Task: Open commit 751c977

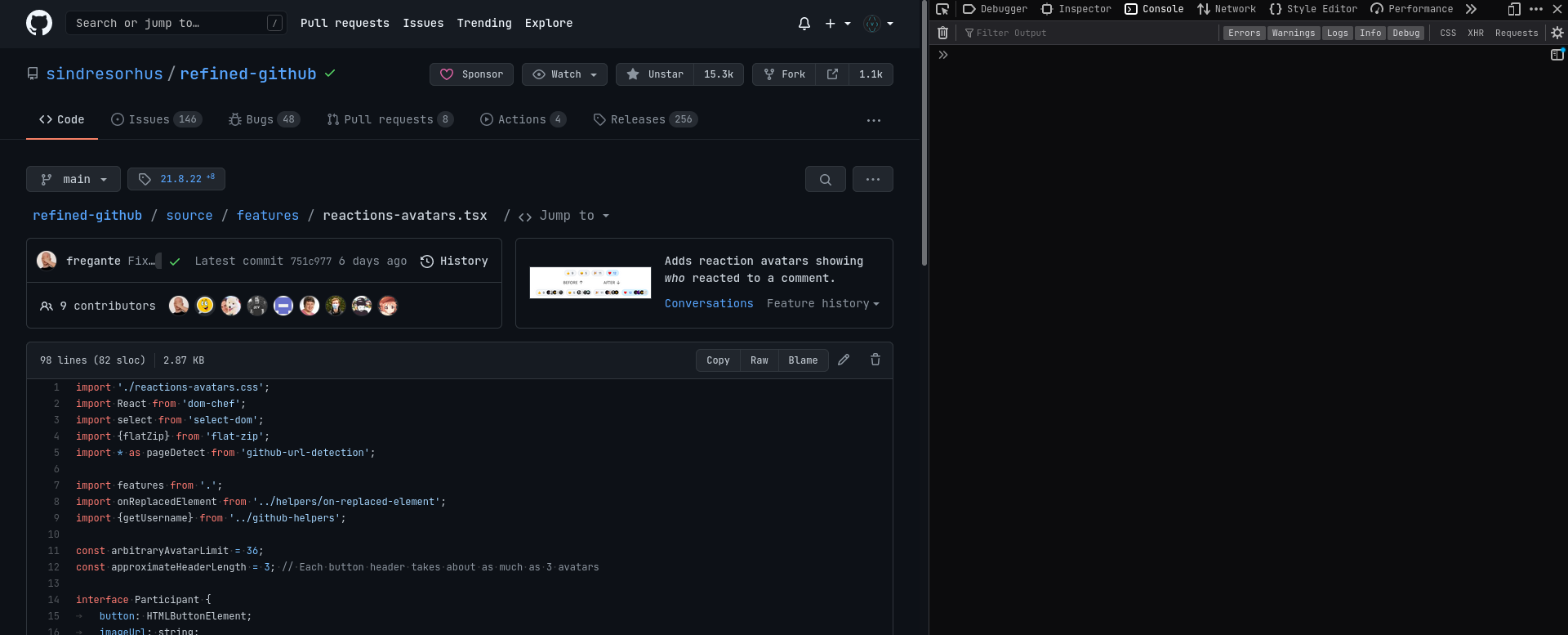Action: [311, 262]
